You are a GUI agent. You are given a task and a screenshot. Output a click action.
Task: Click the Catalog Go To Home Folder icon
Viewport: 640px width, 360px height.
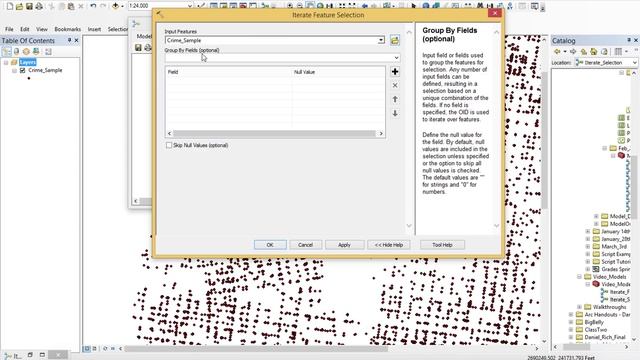click(594, 51)
